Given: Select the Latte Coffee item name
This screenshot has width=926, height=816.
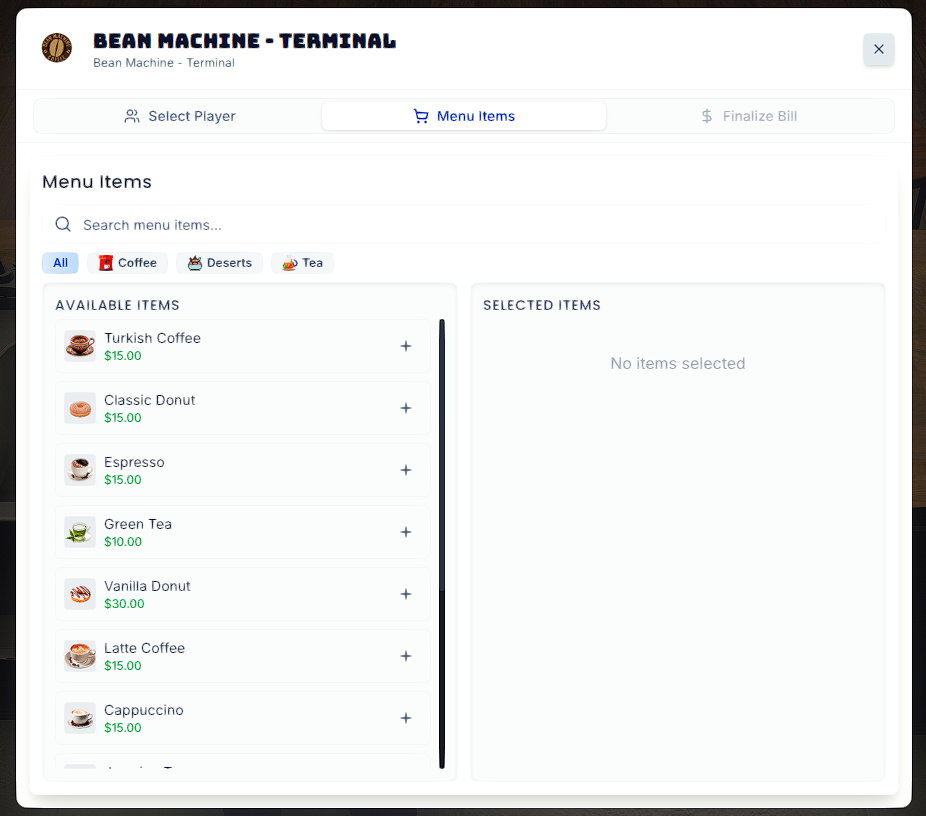Looking at the screenshot, I should tap(145, 648).
